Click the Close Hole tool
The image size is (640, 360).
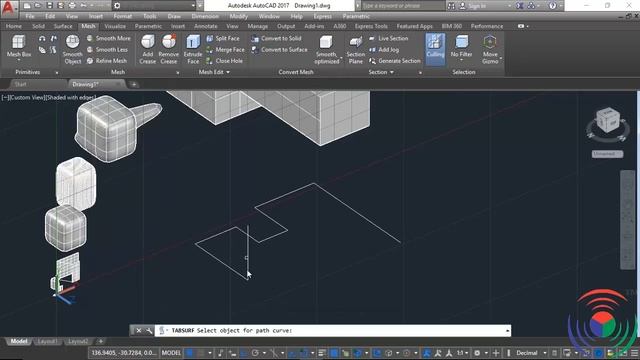224,61
